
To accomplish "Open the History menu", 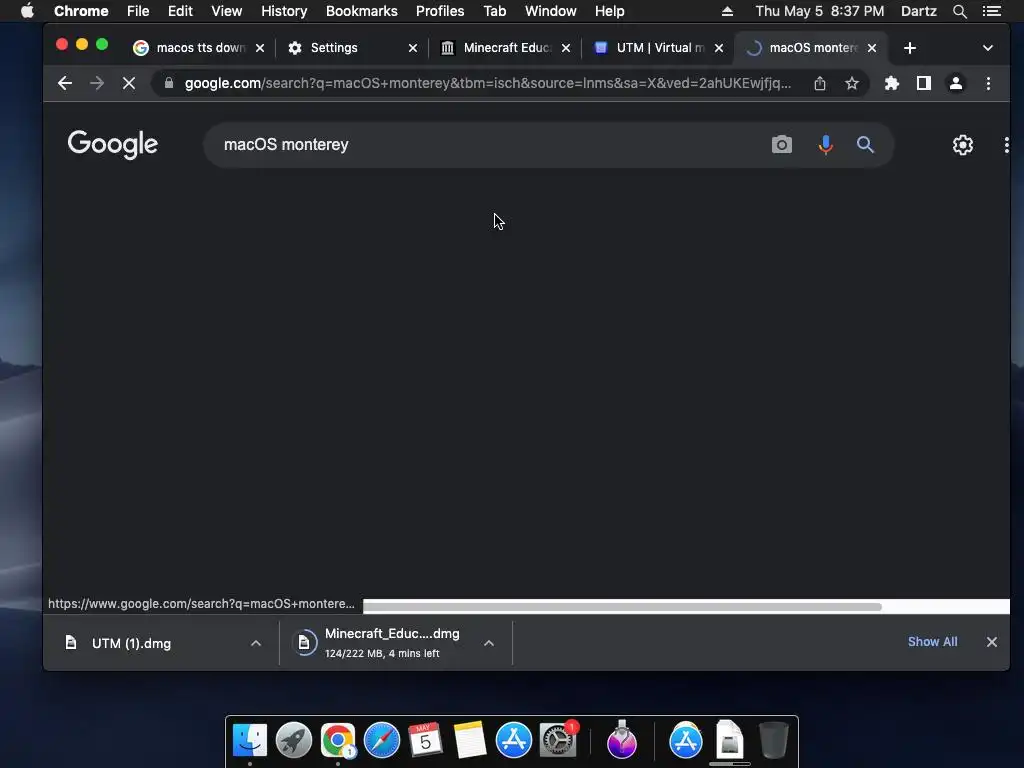I will tap(284, 11).
